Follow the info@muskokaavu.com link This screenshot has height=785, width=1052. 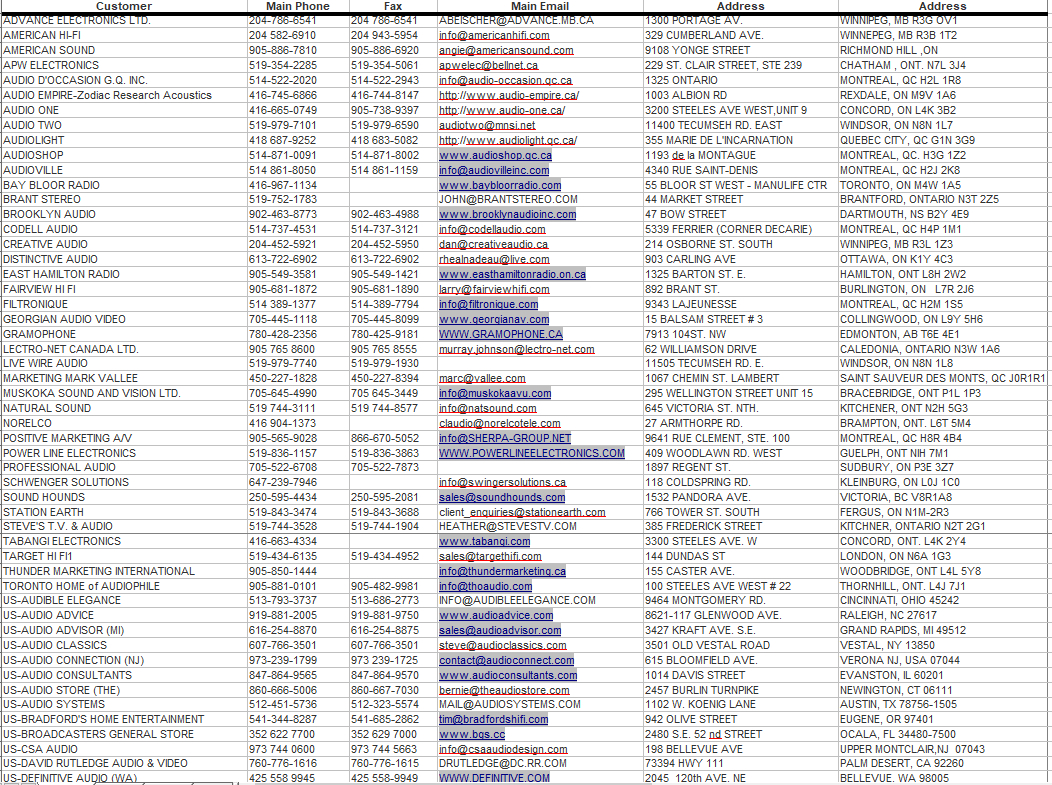(x=495, y=393)
